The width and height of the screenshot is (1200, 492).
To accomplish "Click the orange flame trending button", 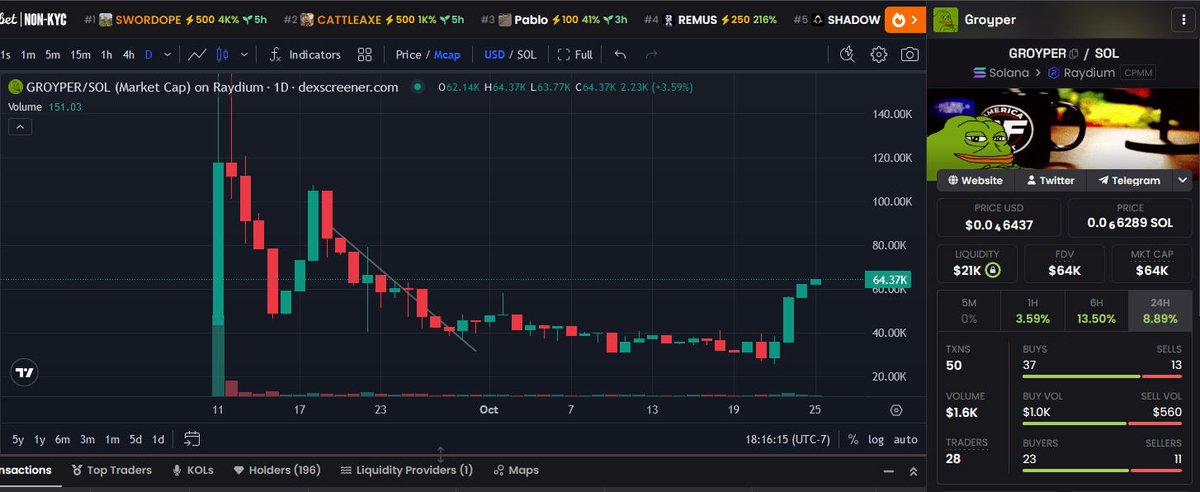I will pos(904,19).
